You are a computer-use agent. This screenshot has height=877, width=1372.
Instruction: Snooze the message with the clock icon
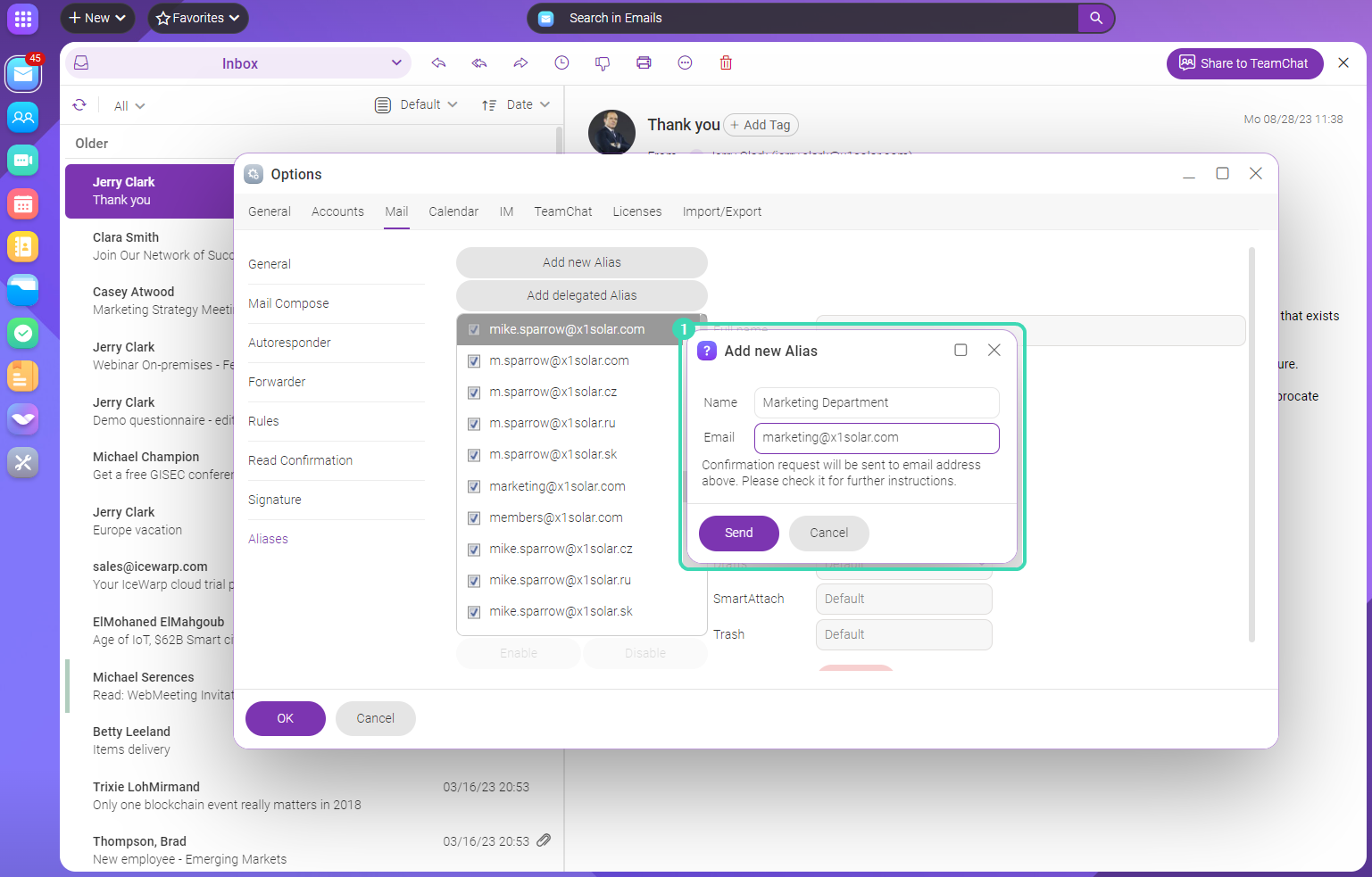[561, 62]
